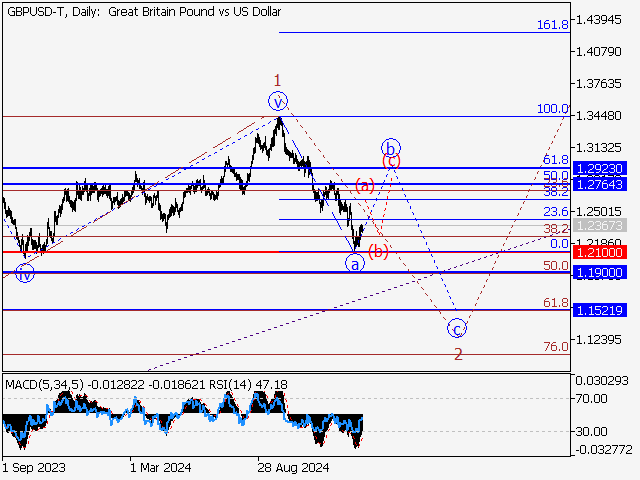Click the circled blue 'c' wave marker
Viewport: 640px width, 480px height.
pos(456,328)
